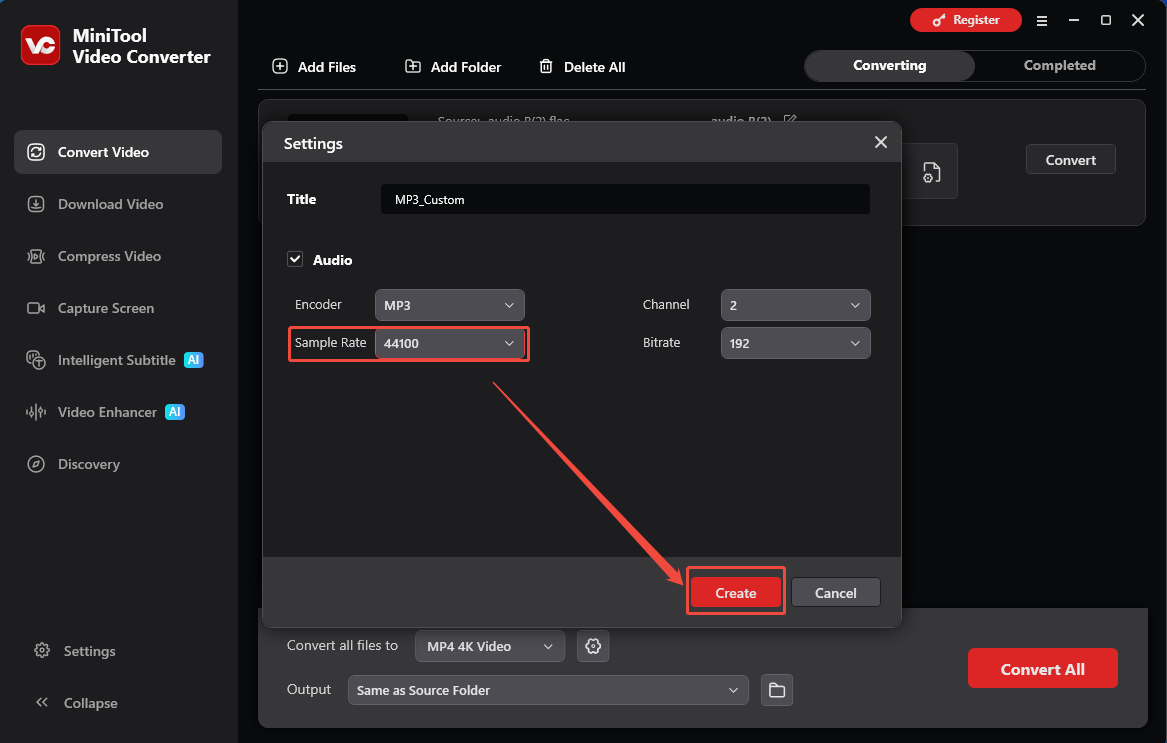Click the Channel label text
This screenshot has width=1167, height=743.
[x=666, y=304]
